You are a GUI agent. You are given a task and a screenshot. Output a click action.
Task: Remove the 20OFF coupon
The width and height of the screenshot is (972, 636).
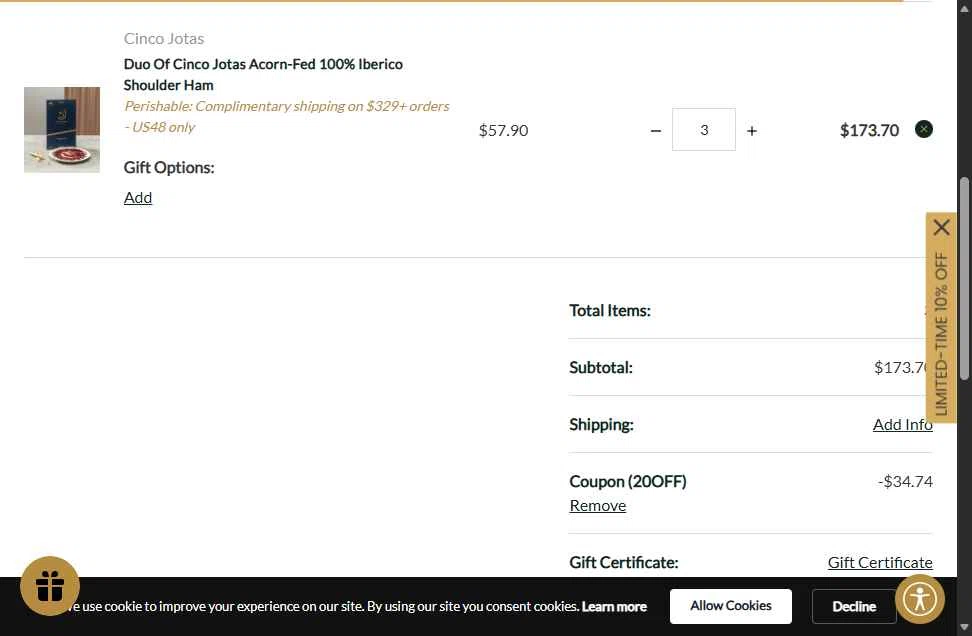(x=598, y=506)
